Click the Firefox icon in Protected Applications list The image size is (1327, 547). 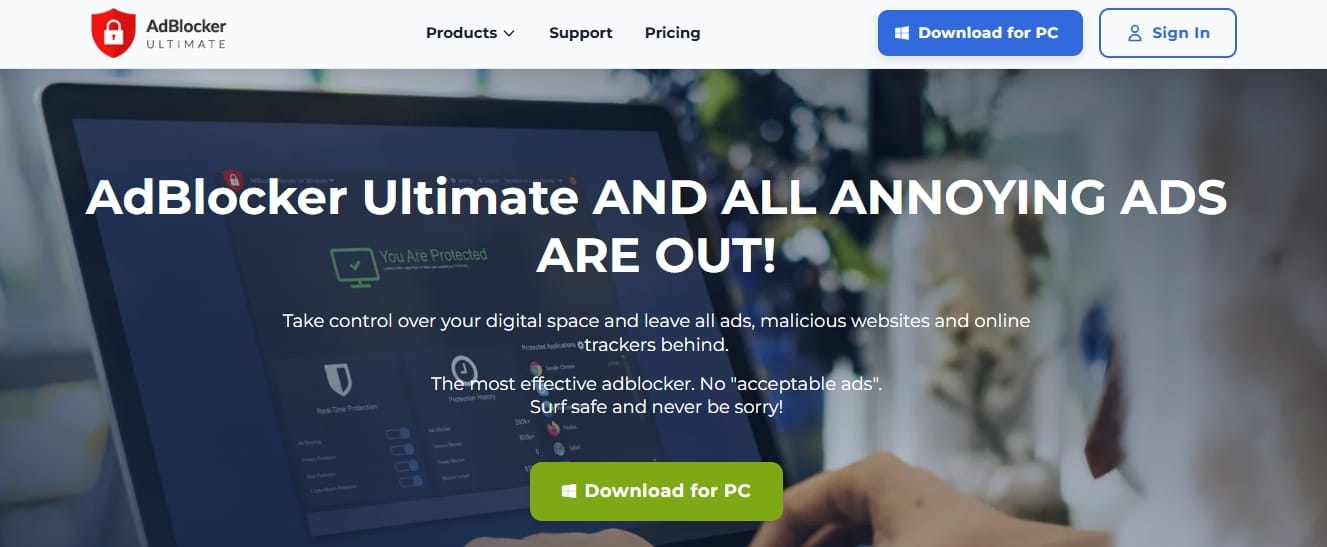554,428
